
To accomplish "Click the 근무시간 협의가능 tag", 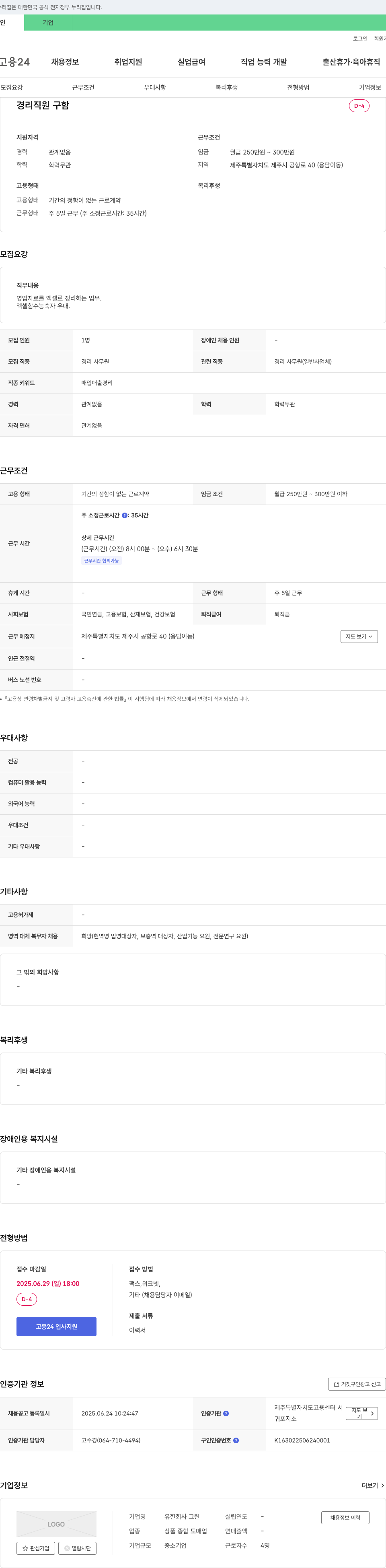I will 101,560.
